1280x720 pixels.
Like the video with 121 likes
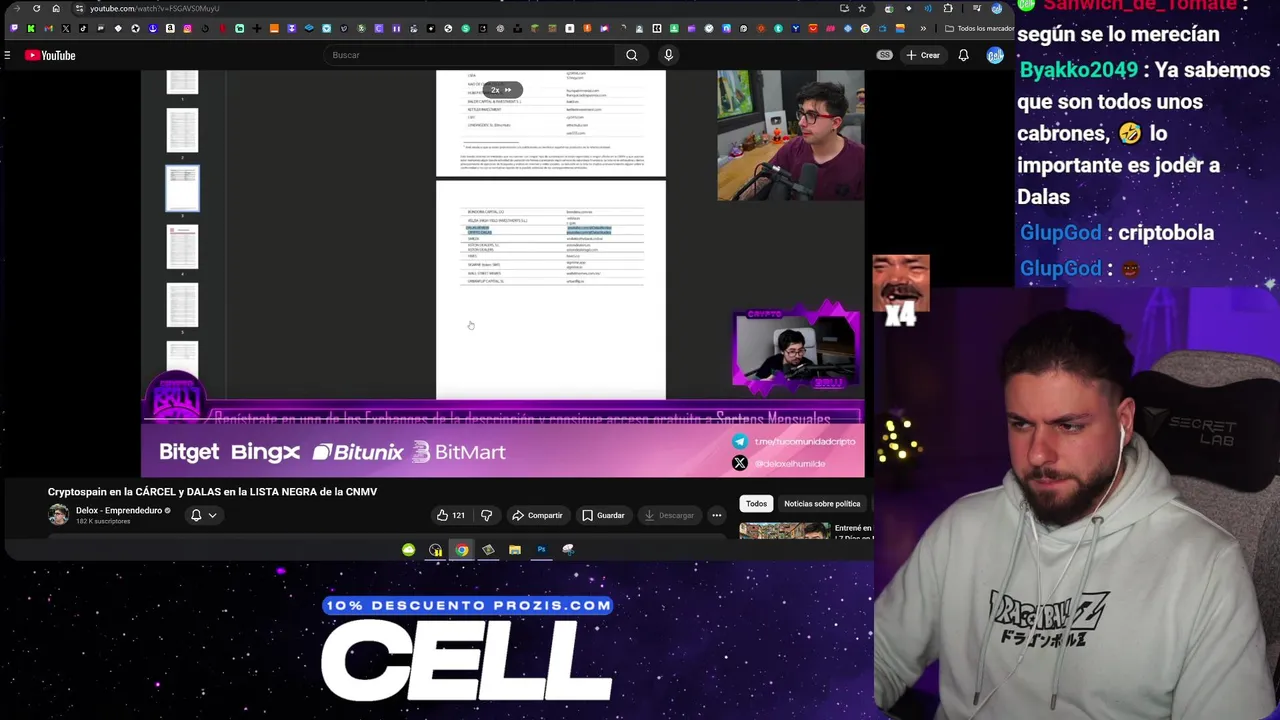pos(450,515)
